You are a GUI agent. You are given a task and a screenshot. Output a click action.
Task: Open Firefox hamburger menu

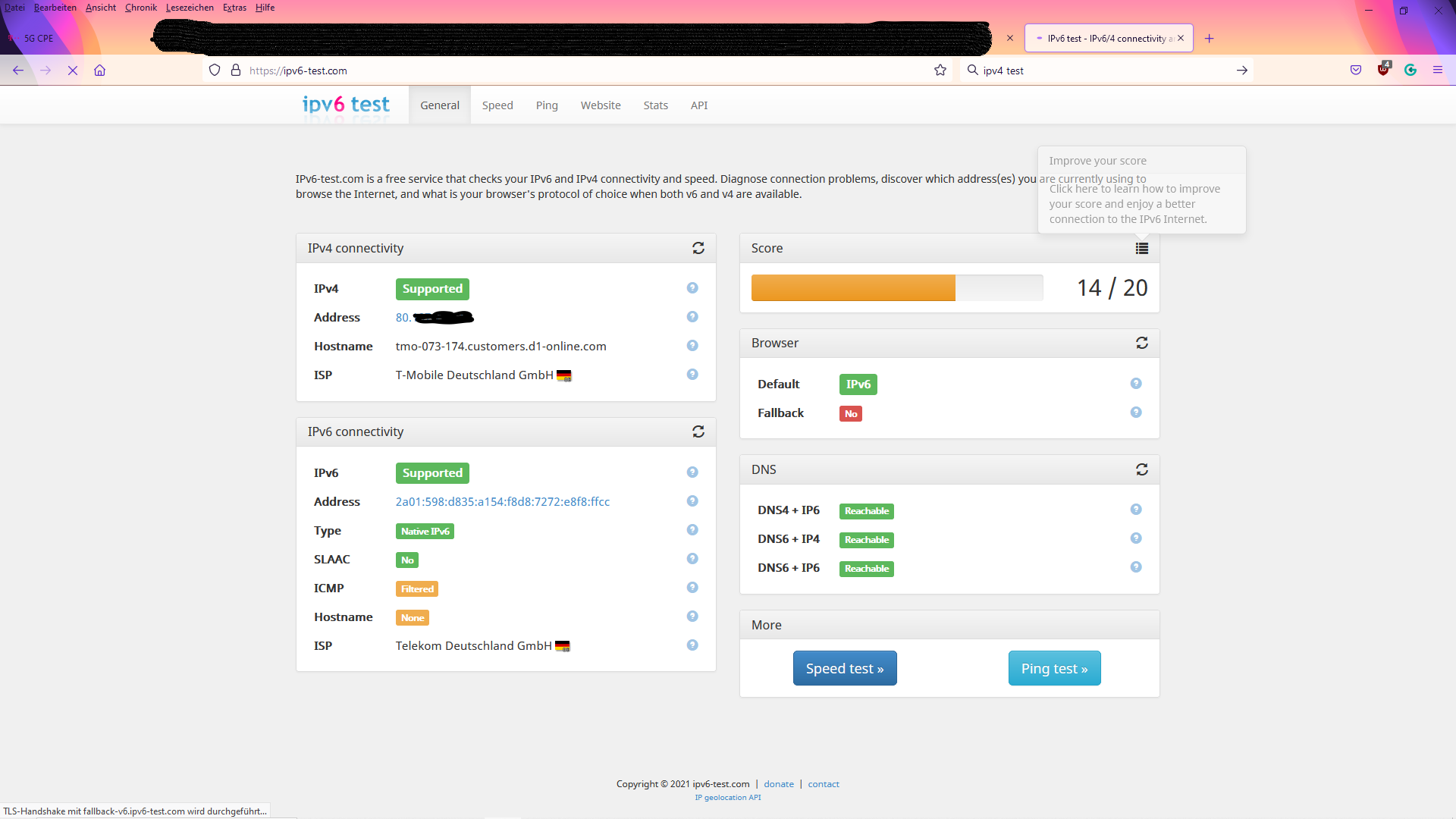(1437, 70)
